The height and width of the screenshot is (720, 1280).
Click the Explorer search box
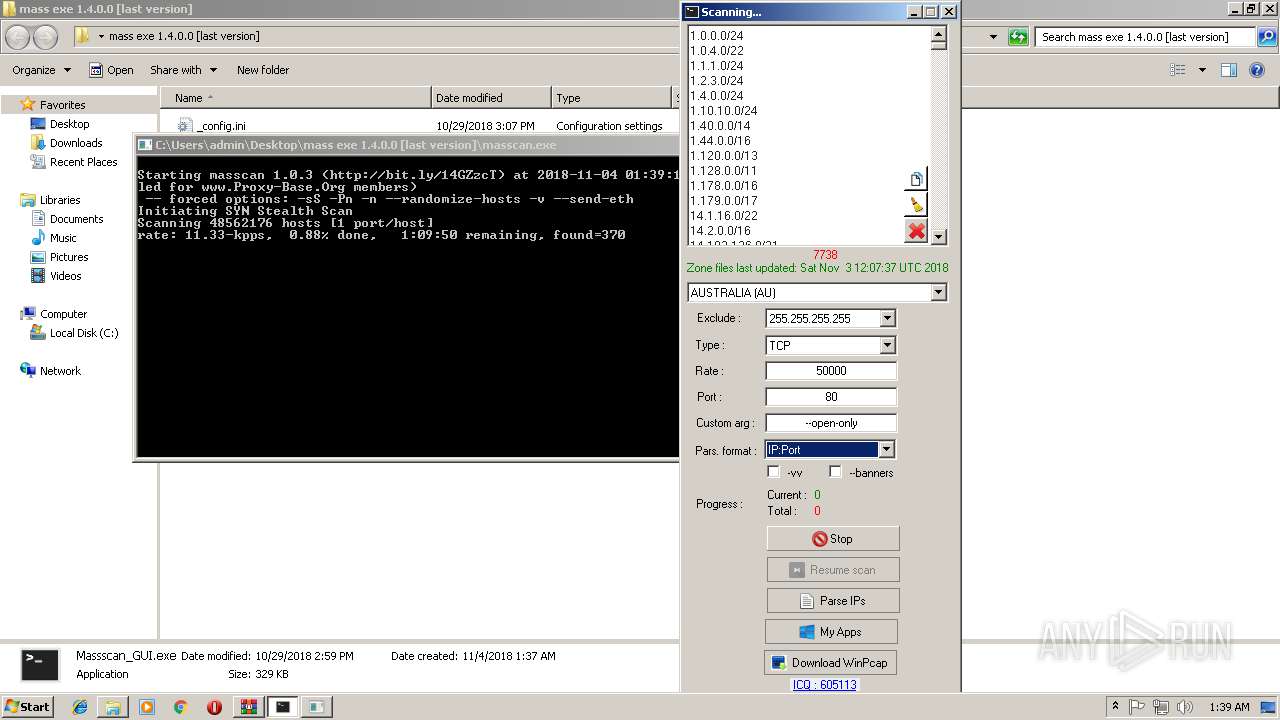pos(1144,37)
